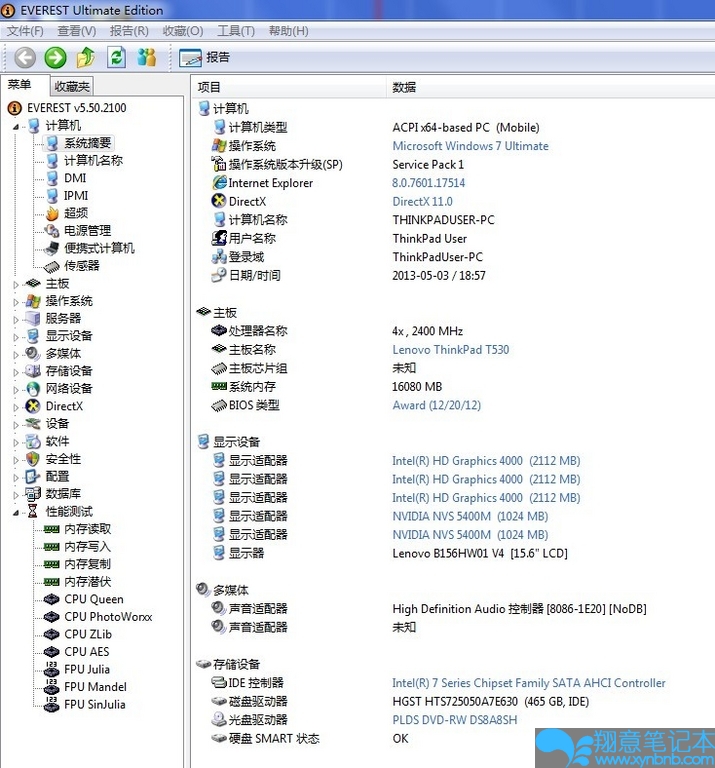715x768 pixels.
Task: Select CPU PhotoWorxx benchmark
Action: [x=108, y=617]
